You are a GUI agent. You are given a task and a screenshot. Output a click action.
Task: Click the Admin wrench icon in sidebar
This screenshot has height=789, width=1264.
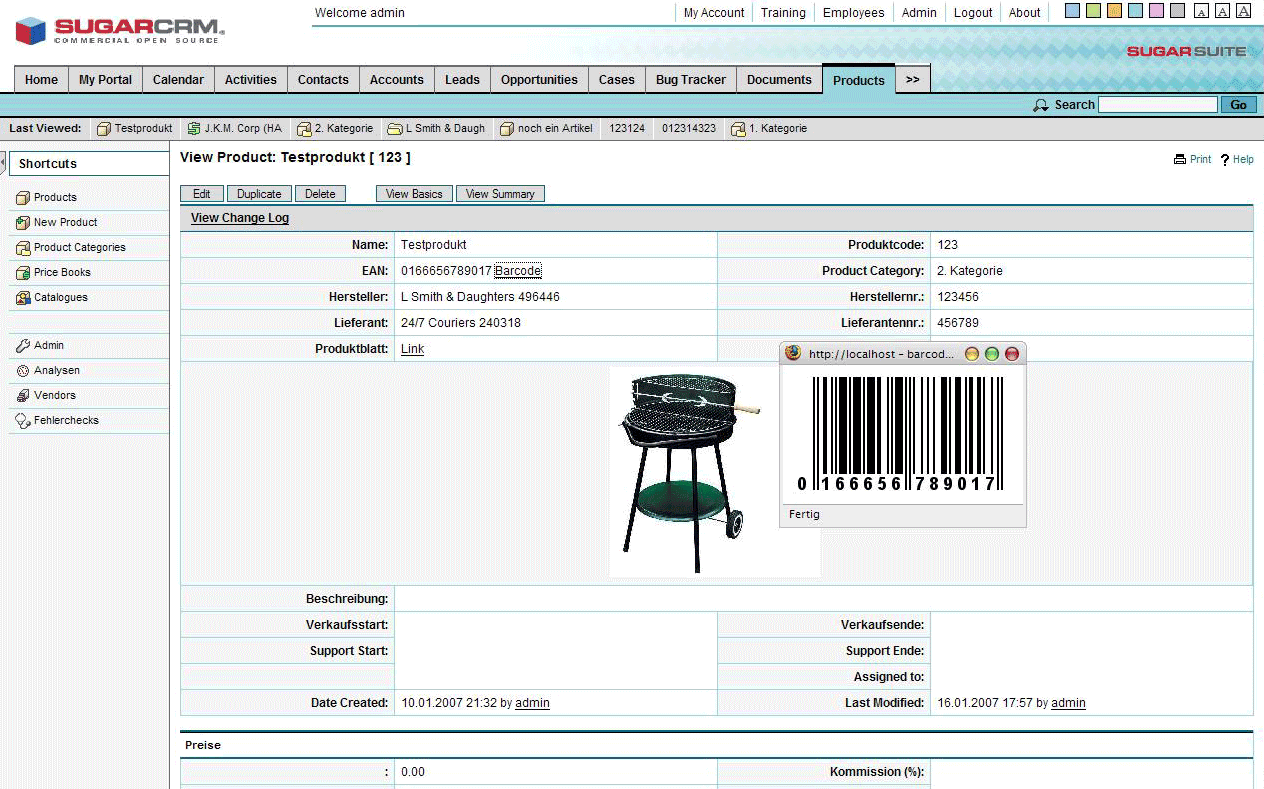(23, 345)
